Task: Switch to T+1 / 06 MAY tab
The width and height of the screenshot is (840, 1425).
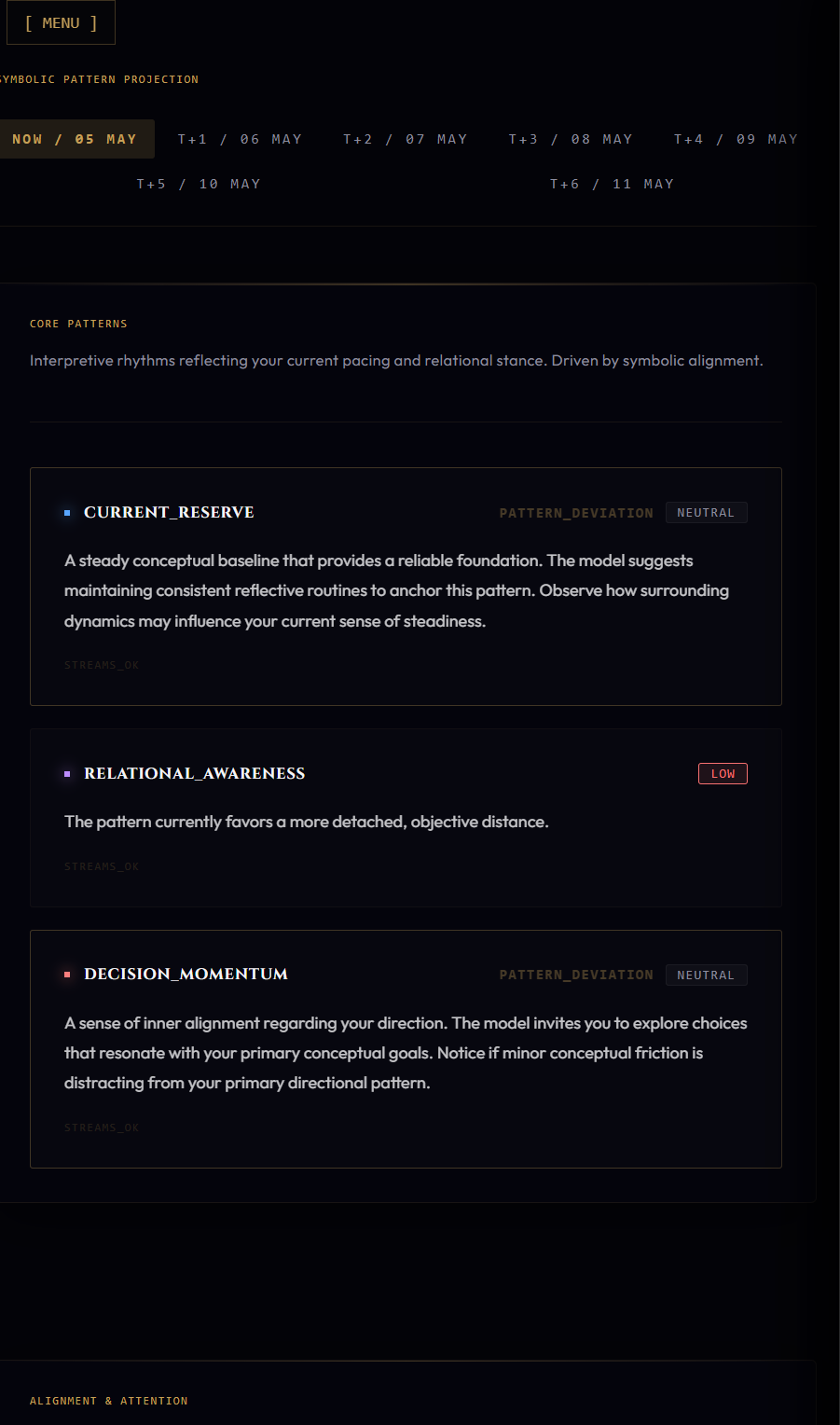Action: [x=240, y=139]
